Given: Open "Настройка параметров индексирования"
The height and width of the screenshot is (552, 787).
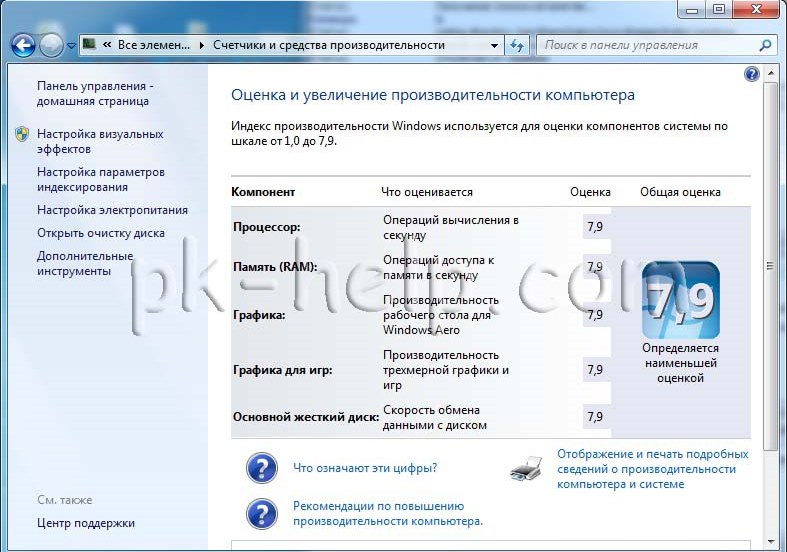Looking at the screenshot, I should [100, 180].
